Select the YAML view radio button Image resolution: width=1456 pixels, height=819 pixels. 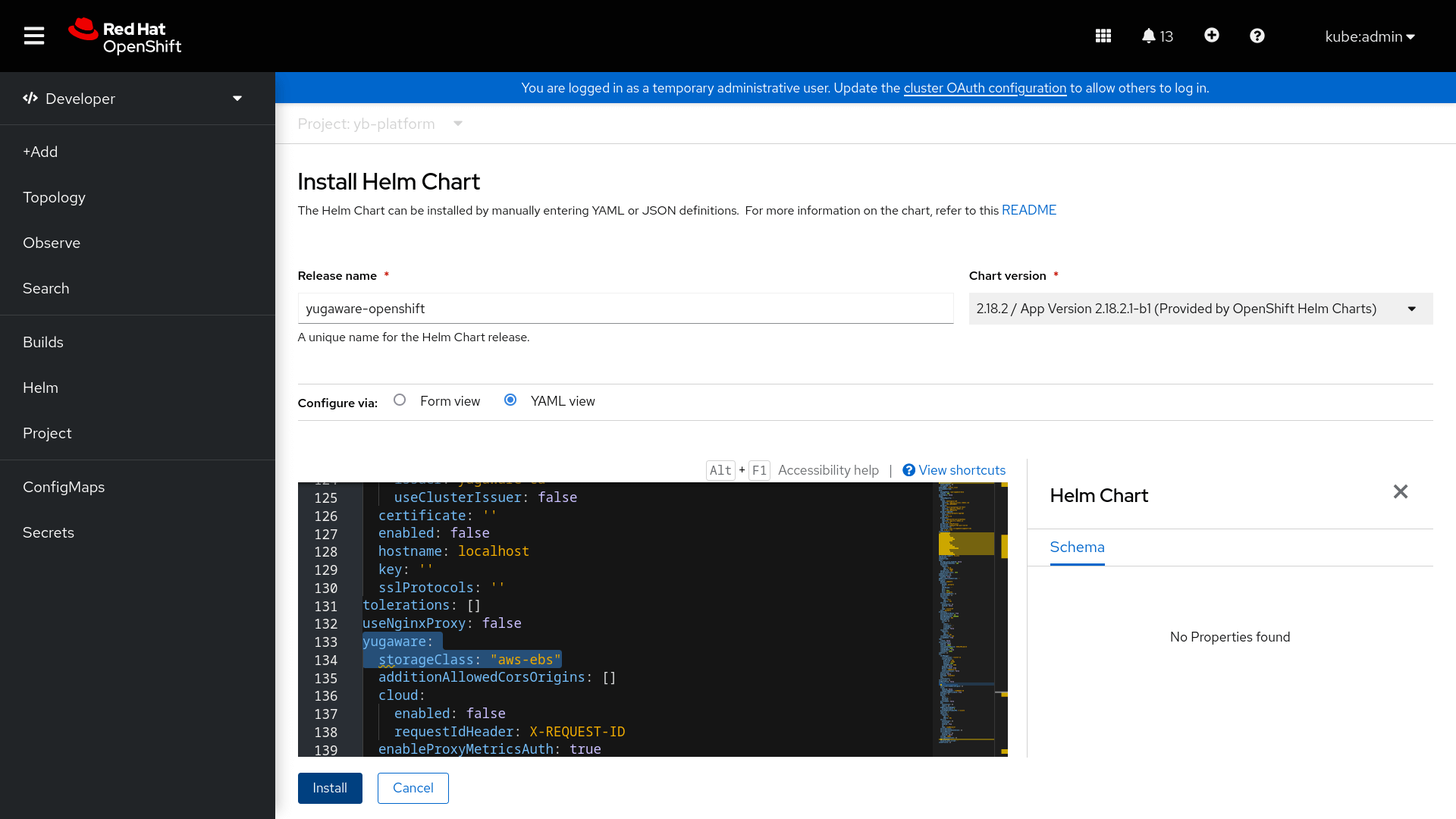511,400
